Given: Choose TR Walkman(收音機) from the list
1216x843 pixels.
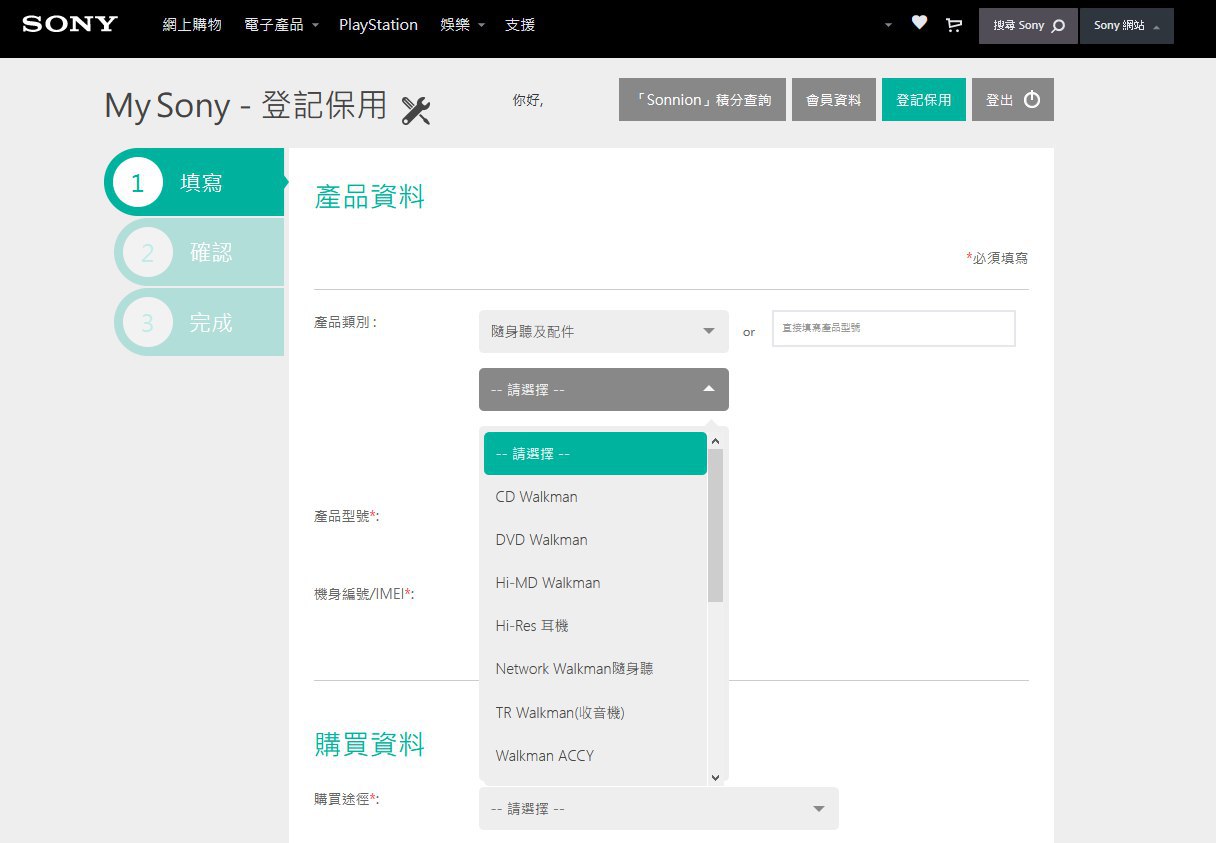Looking at the screenshot, I should coord(595,713).
